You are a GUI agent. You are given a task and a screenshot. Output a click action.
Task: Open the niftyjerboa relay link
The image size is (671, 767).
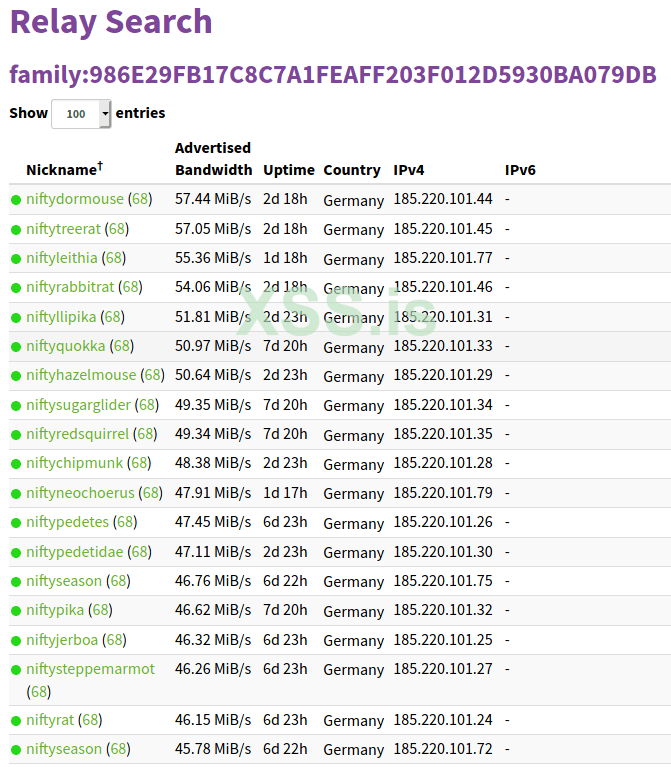[x=62, y=640]
